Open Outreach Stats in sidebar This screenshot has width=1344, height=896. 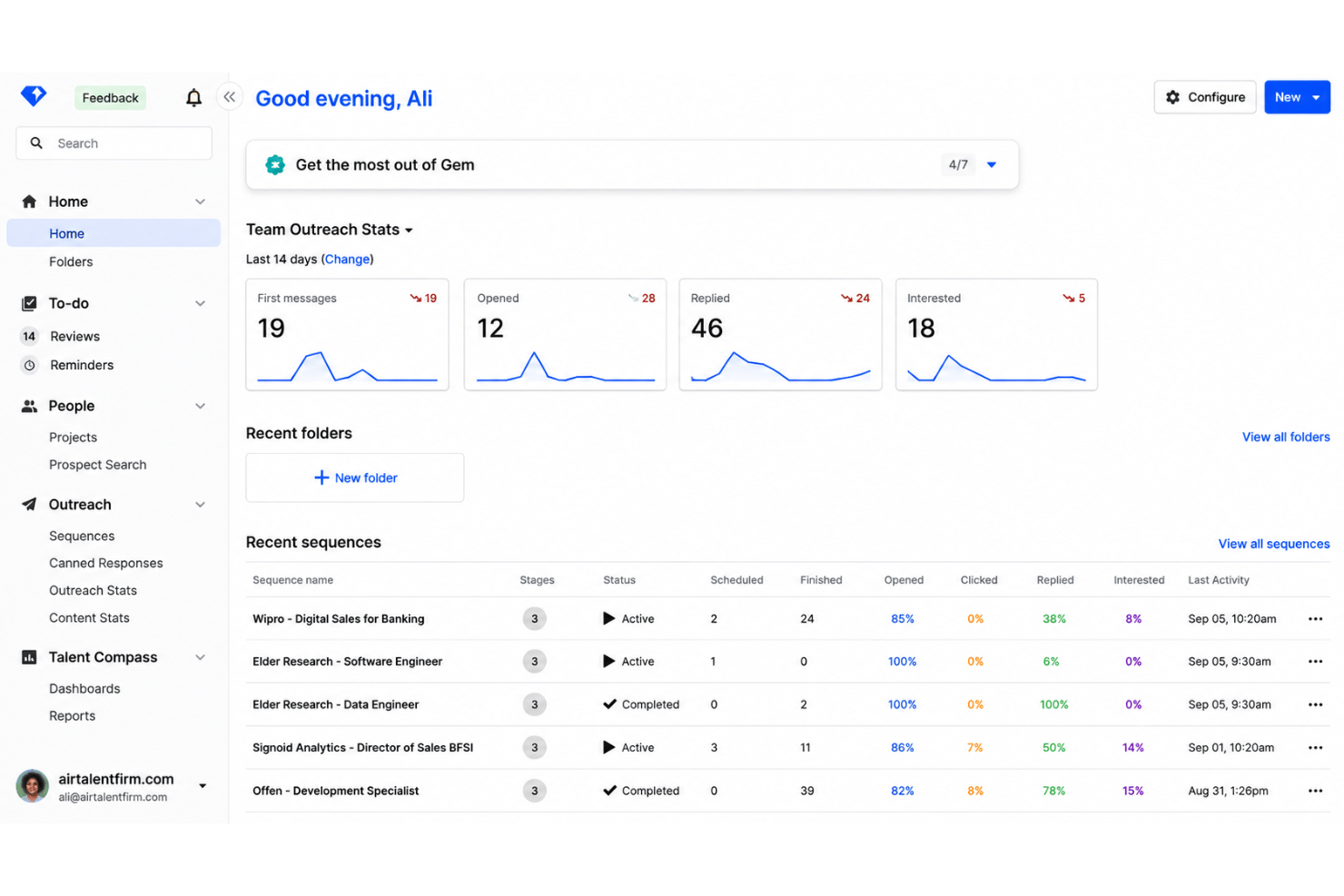pos(93,590)
